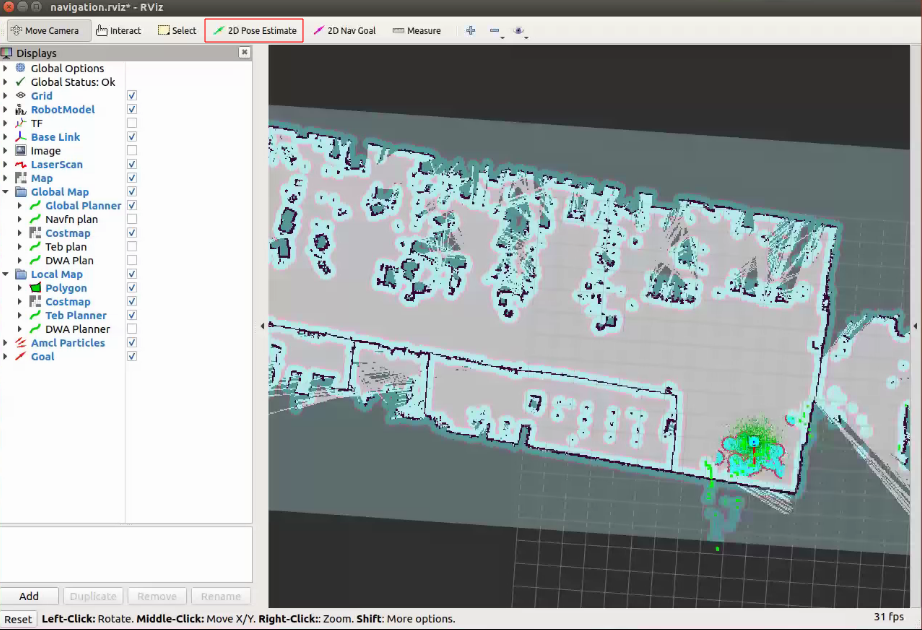Expand the Polygon sub-item arrow
The height and width of the screenshot is (630, 922).
(x=20, y=288)
